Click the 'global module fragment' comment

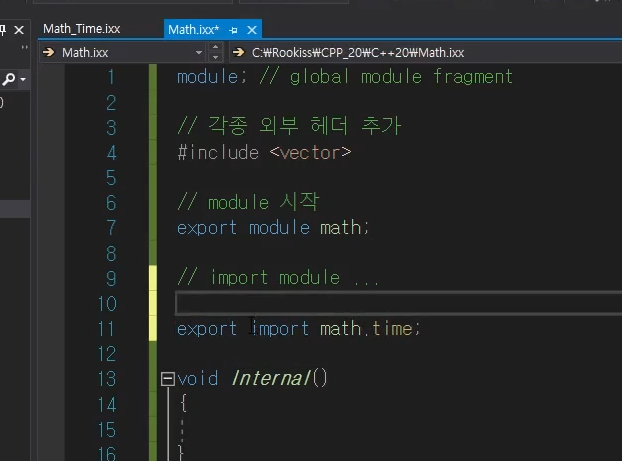click(x=401, y=77)
